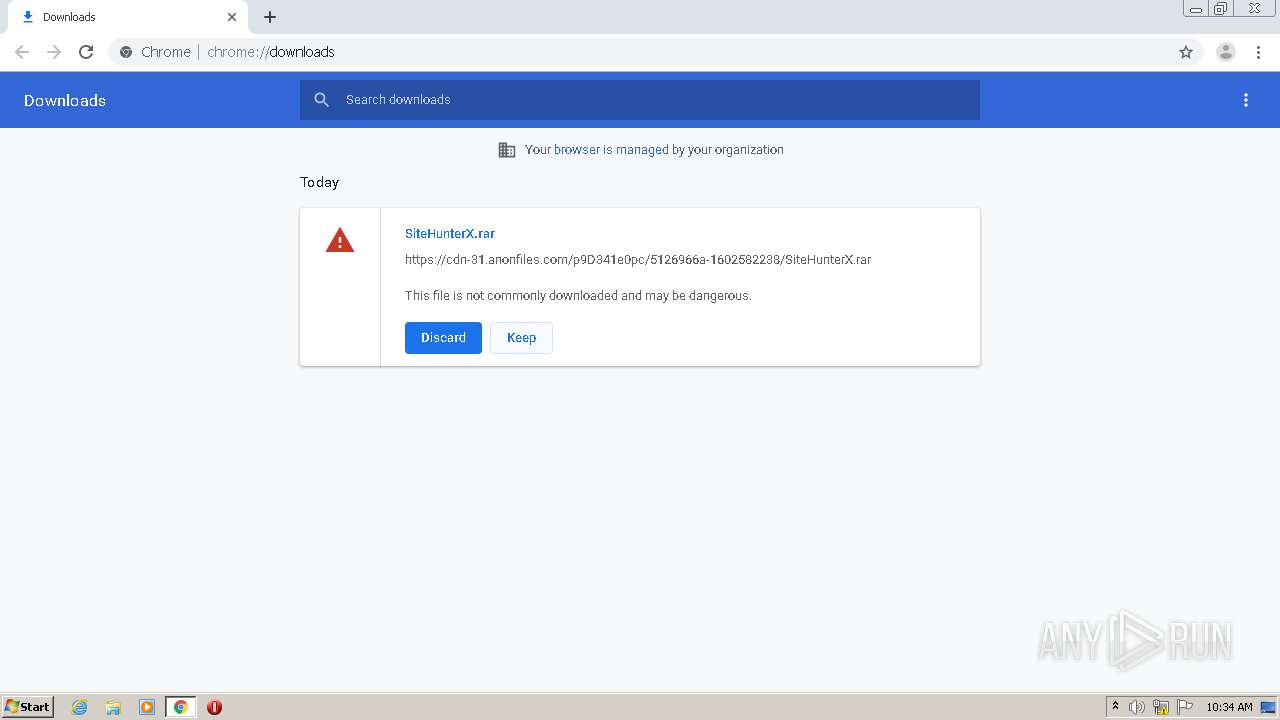
Task: Click the red warning triangle icon
Action: tap(340, 241)
